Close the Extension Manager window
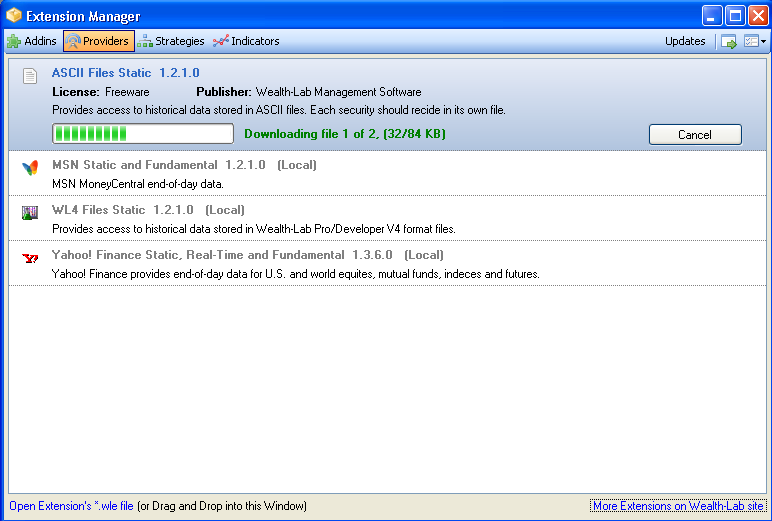This screenshot has width=772, height=521. point(758,16)
